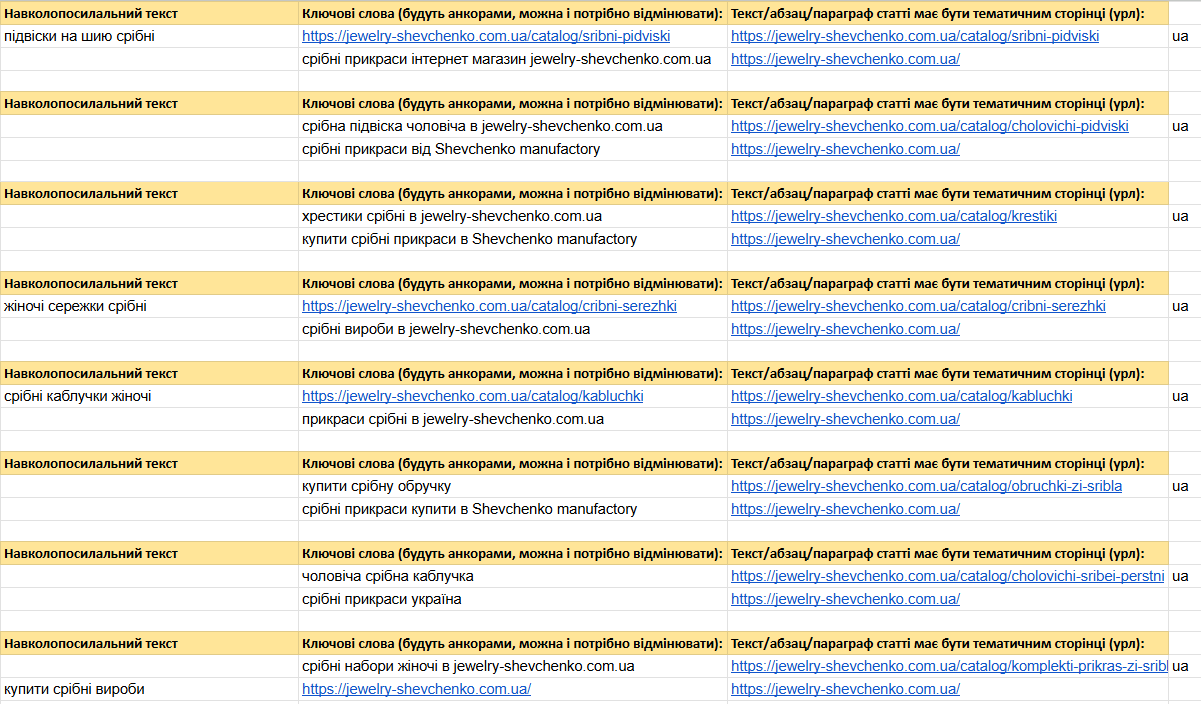Image resolution: width=1201 pixels, height=704 pixels.
Task: Select the cell 'срібні каблучки жіночі'
Action: 149,396
